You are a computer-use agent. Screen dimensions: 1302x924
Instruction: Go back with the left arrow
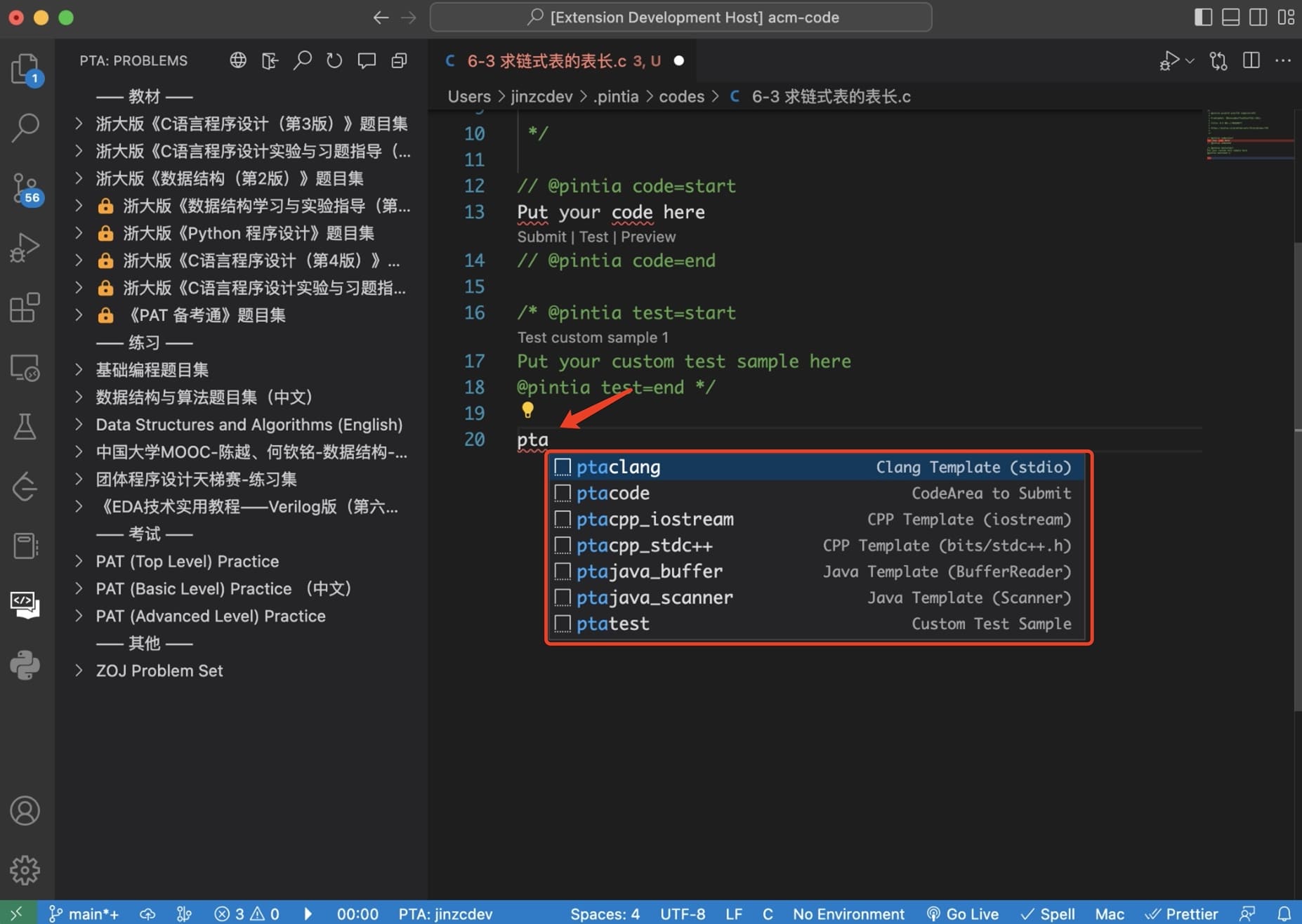pyautogui.click(x=381, y=17)
